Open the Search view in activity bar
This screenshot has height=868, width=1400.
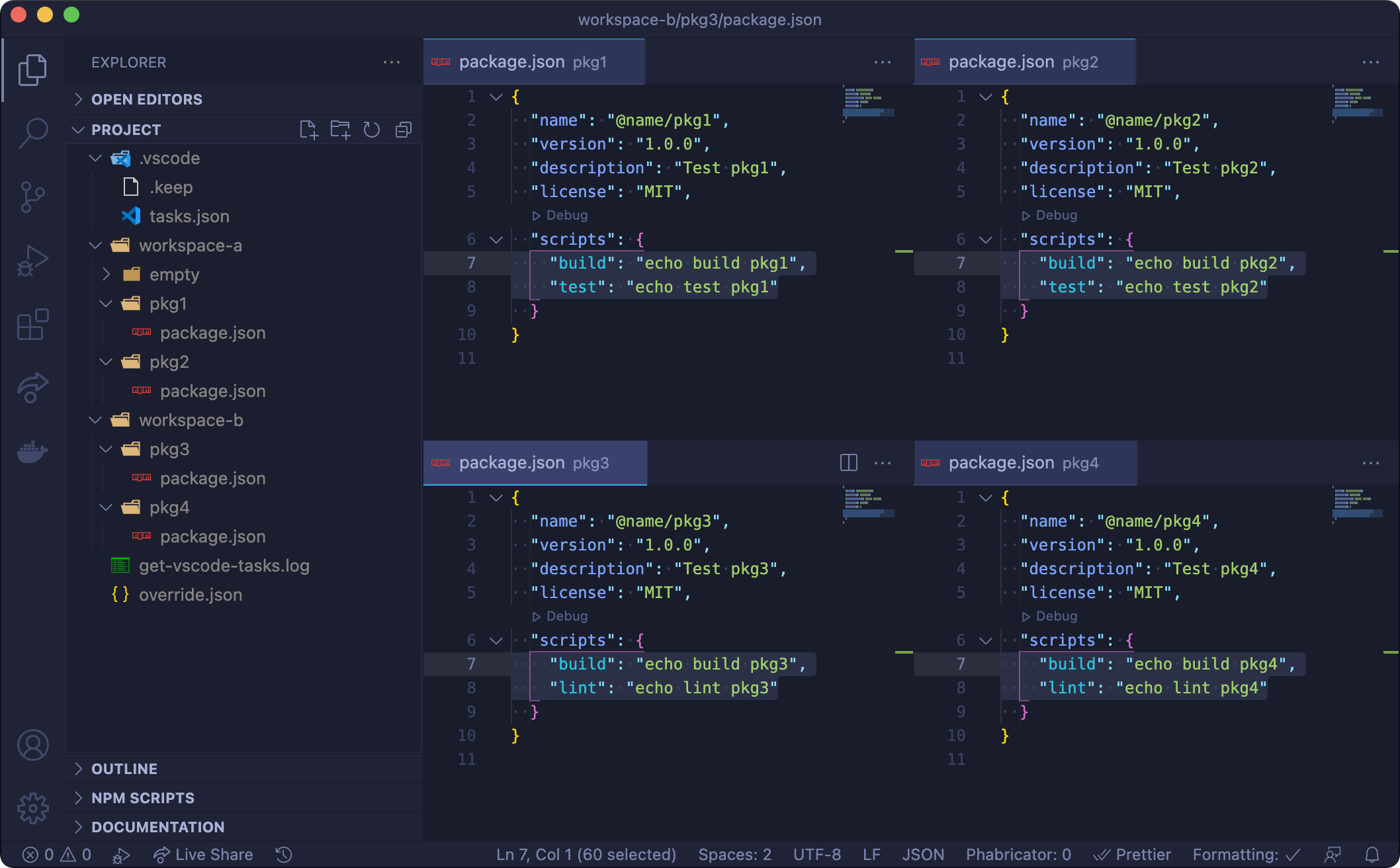pos(33,132)
